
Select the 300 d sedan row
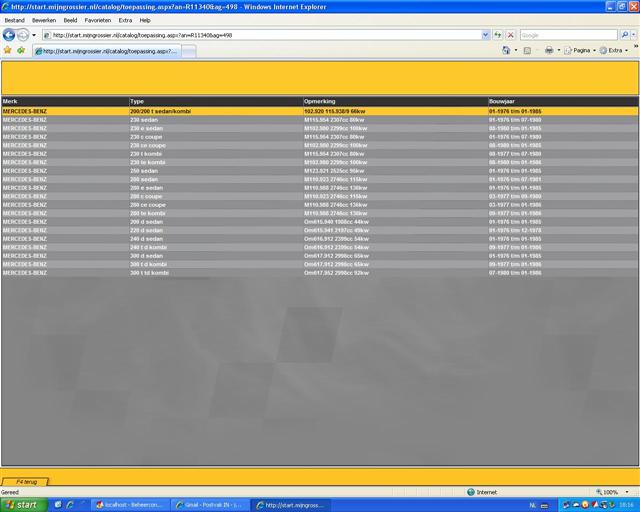pyautogui.click(x=320, y=256)
